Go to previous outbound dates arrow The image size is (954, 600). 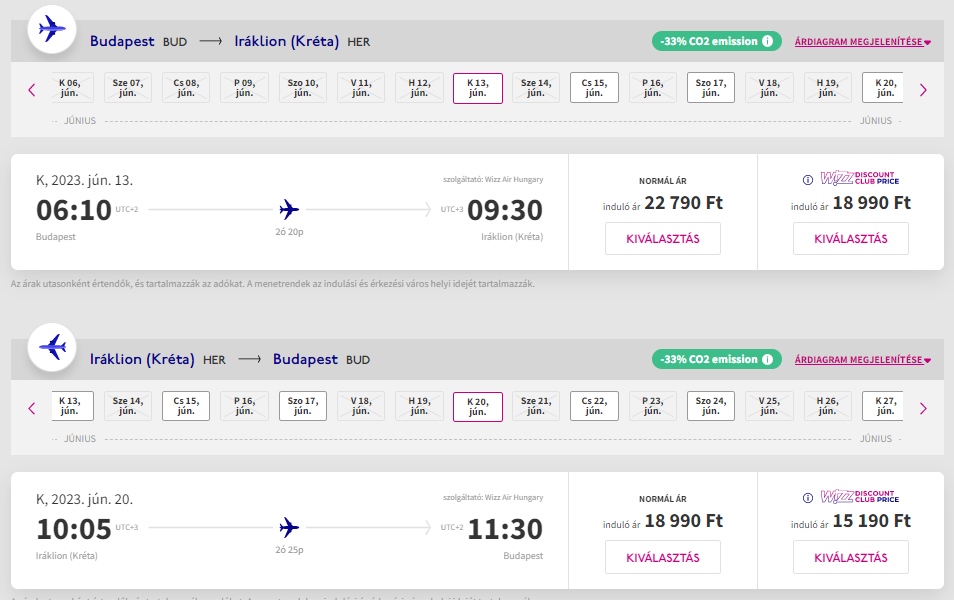click(32, 90)
